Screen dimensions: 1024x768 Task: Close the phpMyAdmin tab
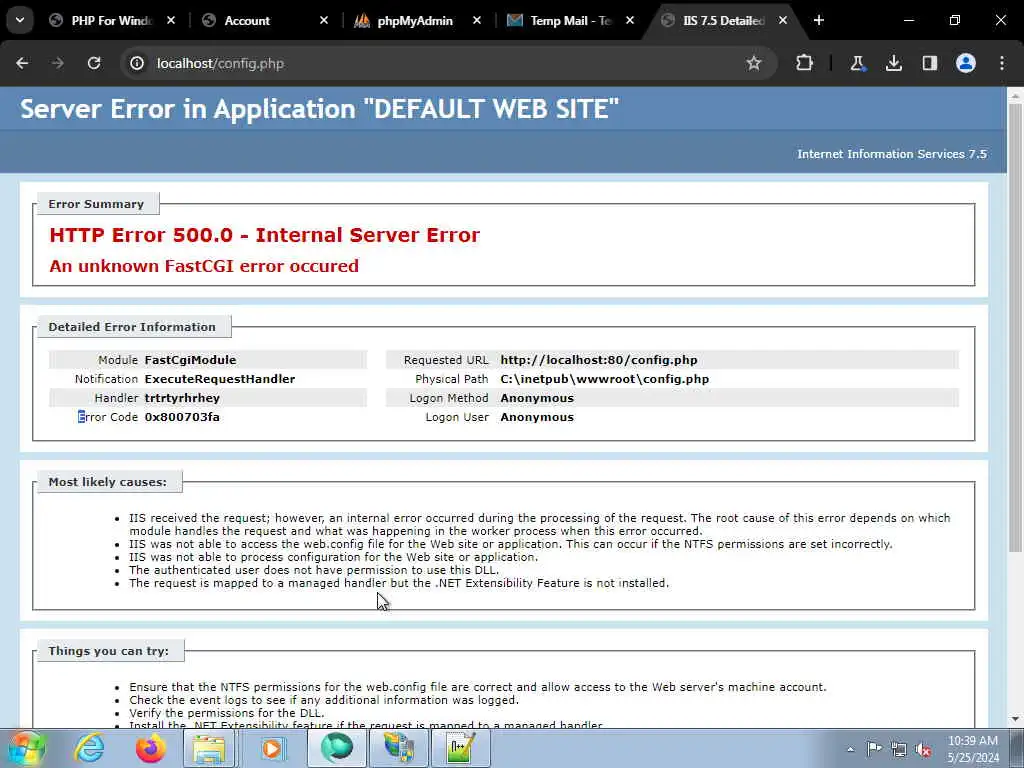pyautogui.click(x=477, y=20)
